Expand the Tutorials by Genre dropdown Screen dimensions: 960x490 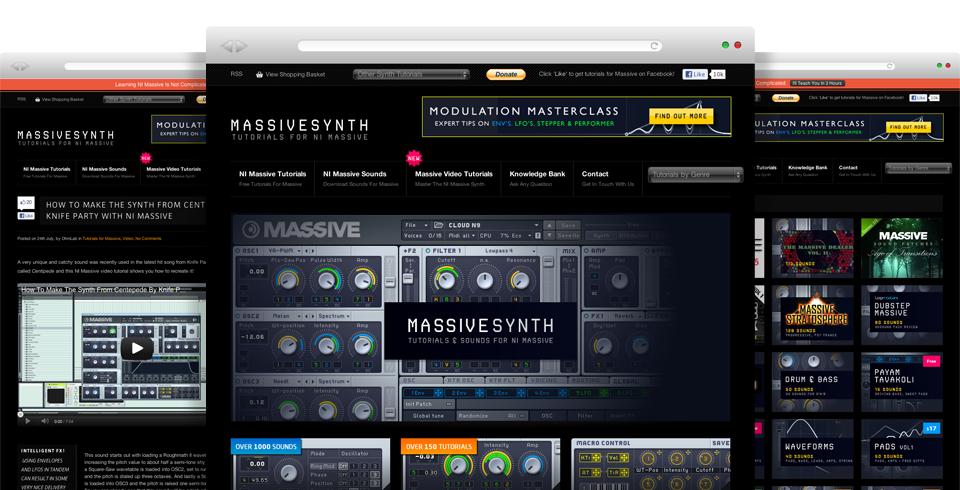click(x=695, y=175)
